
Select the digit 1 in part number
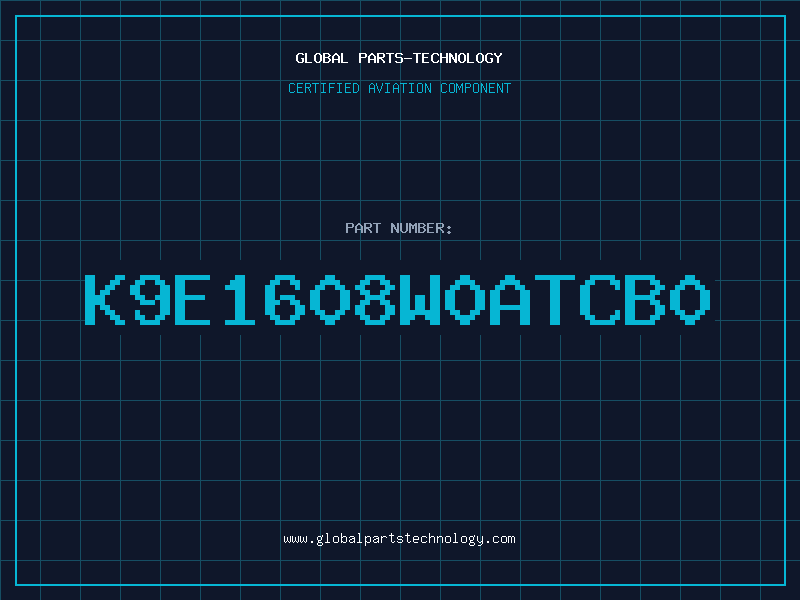coord(240,299)
